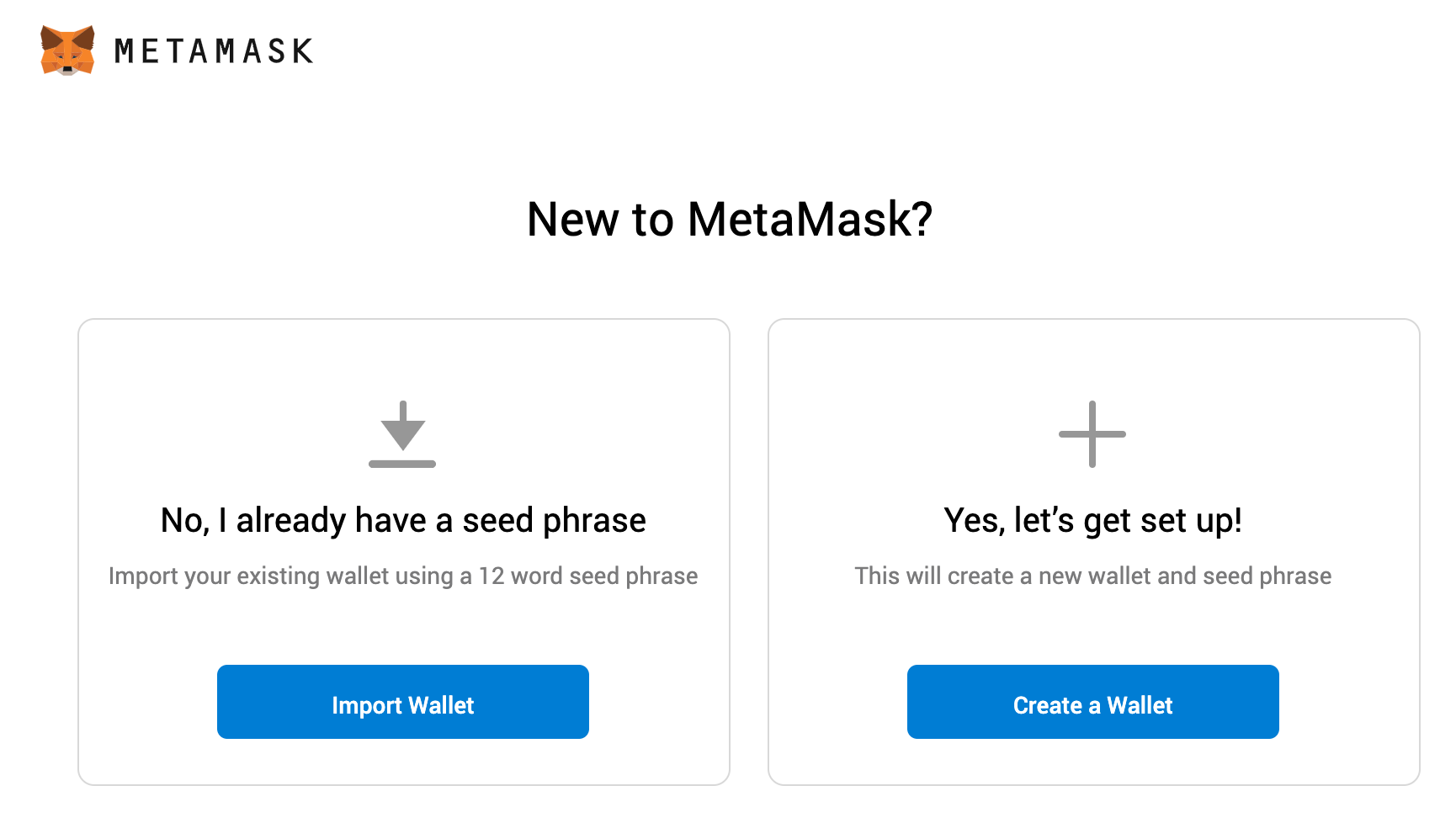Start importing an existing wallet with seed phrase
Viewport: 1456px width, 823px height.
pos(403,702)
